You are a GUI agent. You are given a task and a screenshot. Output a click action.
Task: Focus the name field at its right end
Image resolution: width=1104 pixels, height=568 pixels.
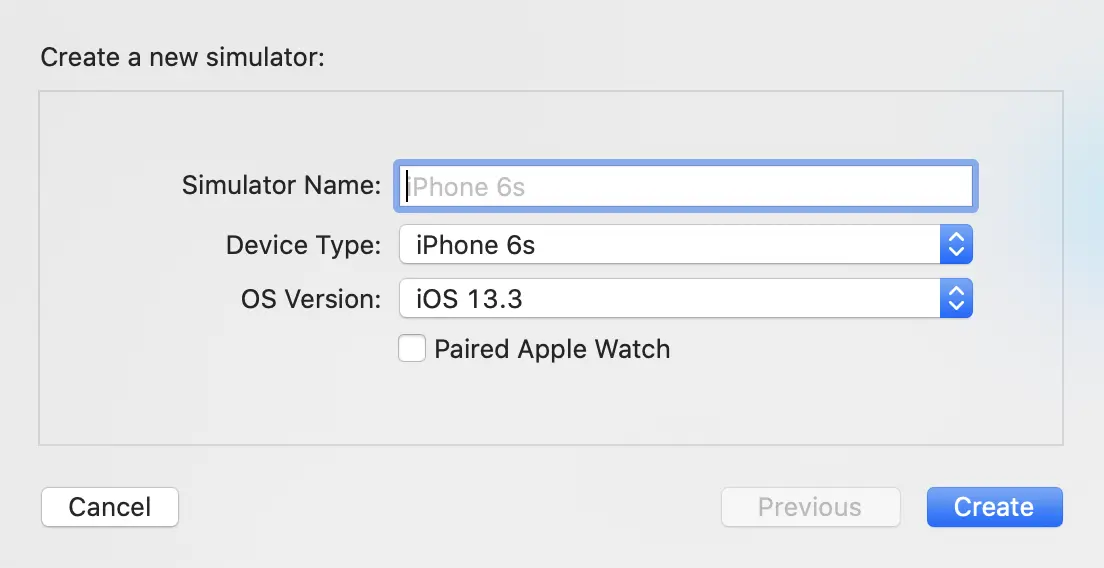950,186
